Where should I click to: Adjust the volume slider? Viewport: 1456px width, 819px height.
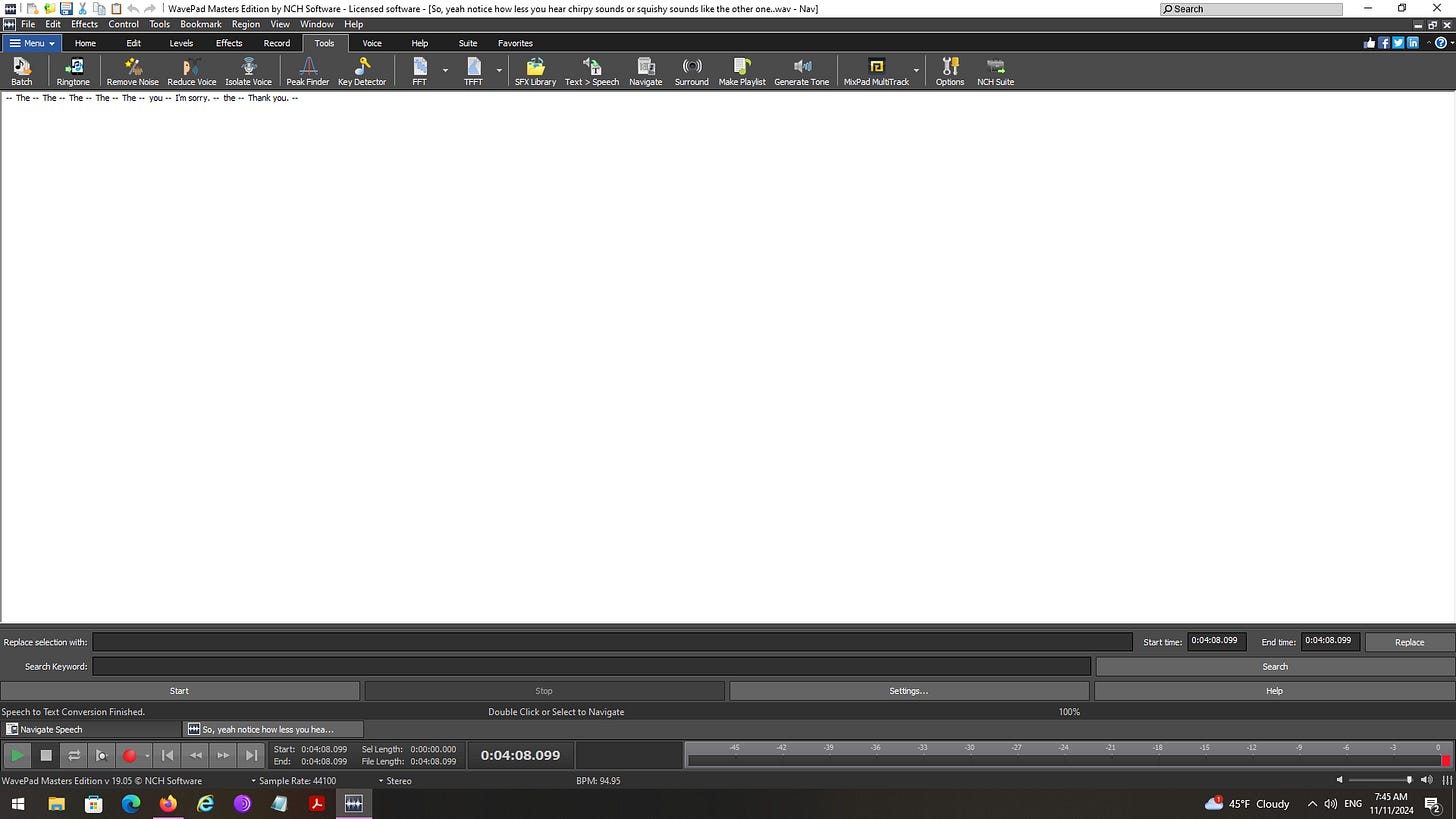[1380, 780]
